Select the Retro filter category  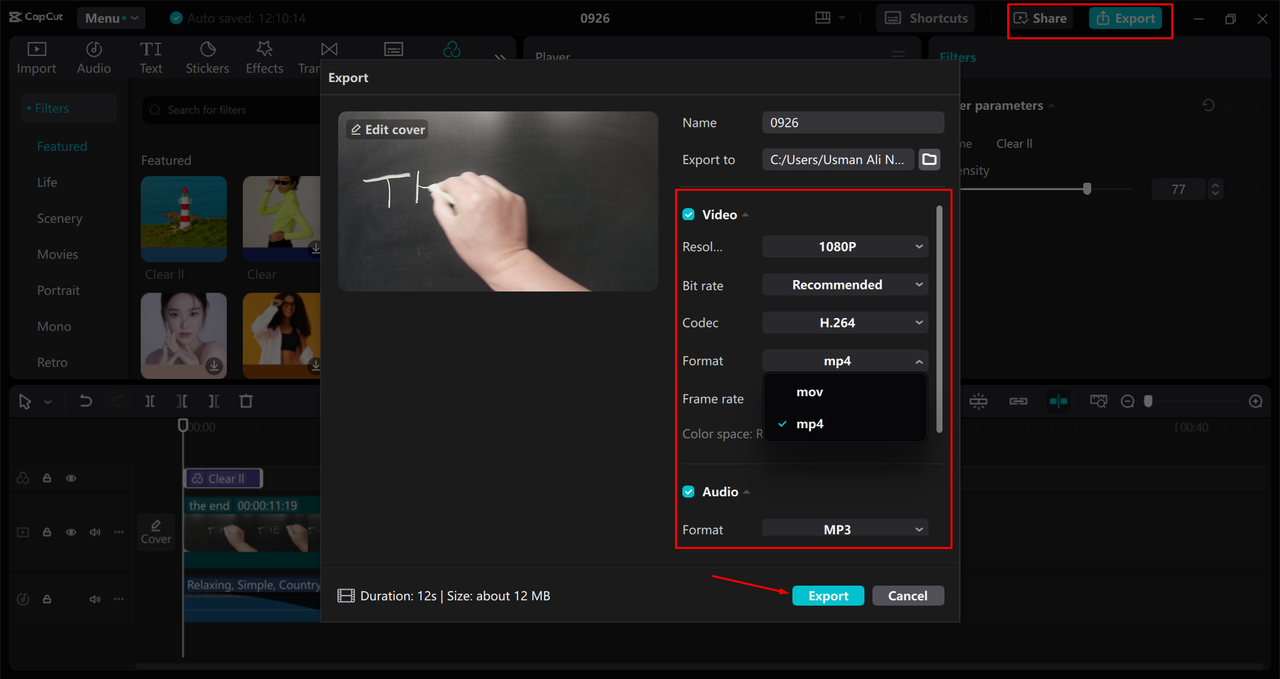coord(53,362)
